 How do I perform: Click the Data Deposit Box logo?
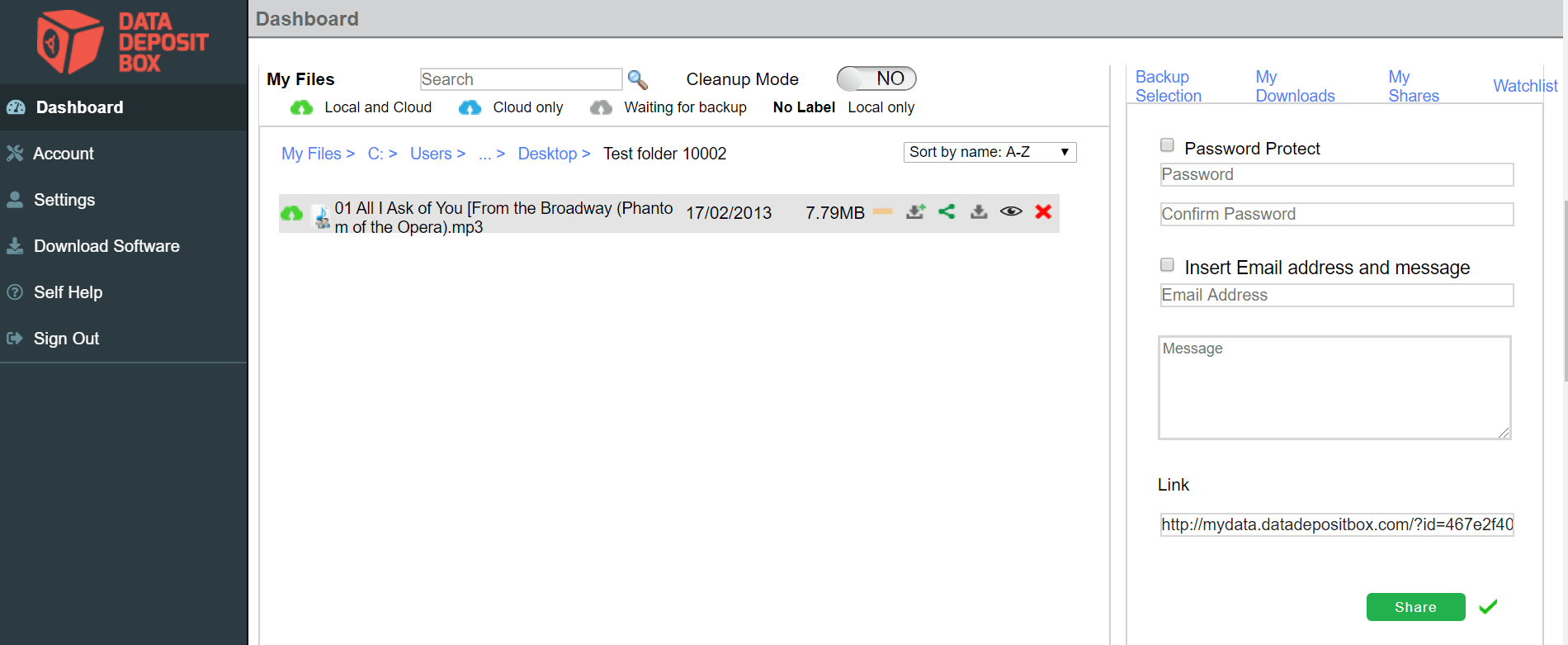[x=122, y=41]
